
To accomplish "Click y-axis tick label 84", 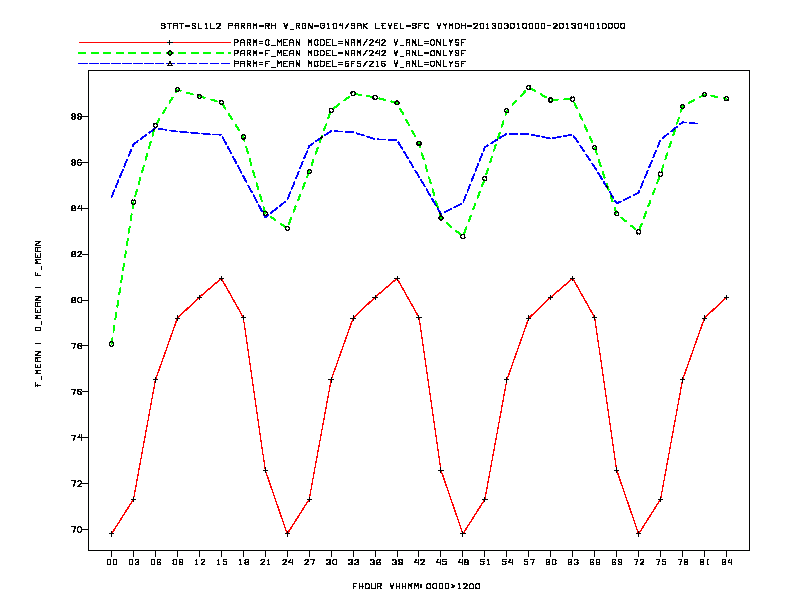I will 76,208.
